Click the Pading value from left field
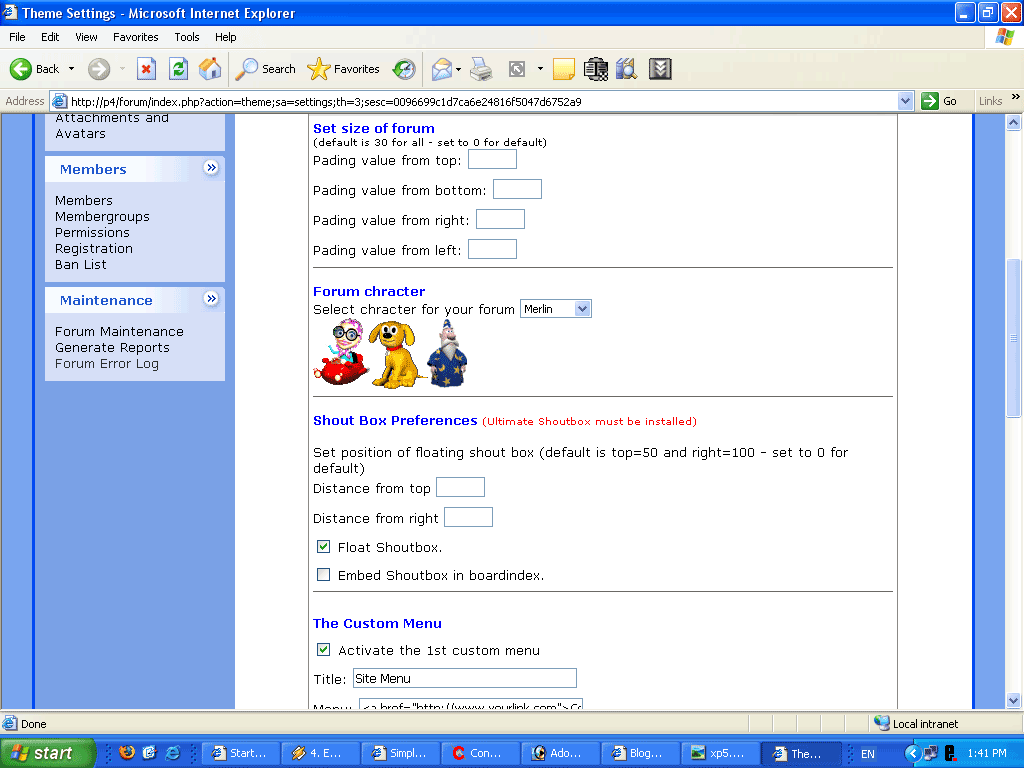The height and width of the screenshot is (768, 1024). pos(492,249)
